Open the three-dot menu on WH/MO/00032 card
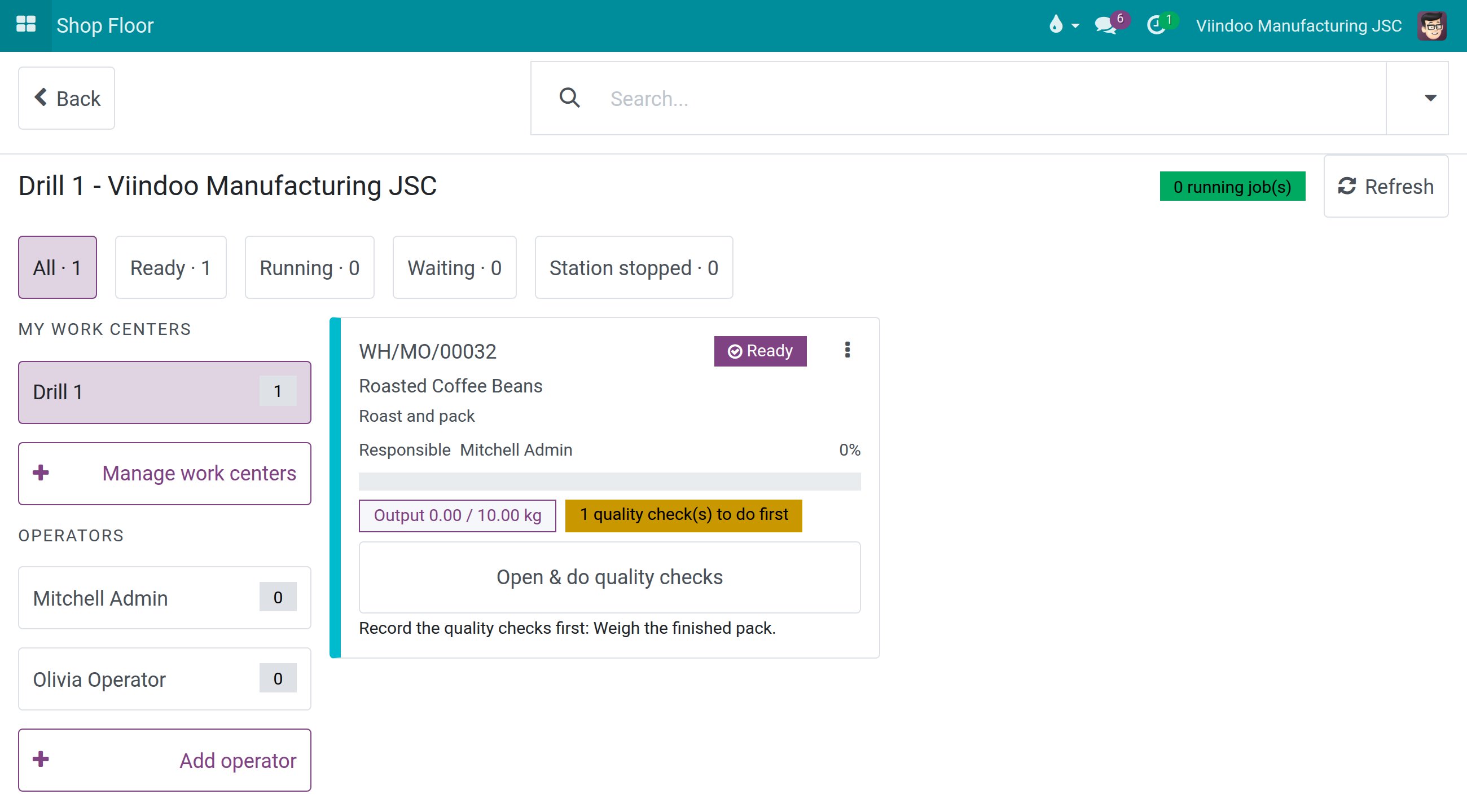The height and width of the screenshot is (812, 1467). pyautogui.click(x=847, y=350)
